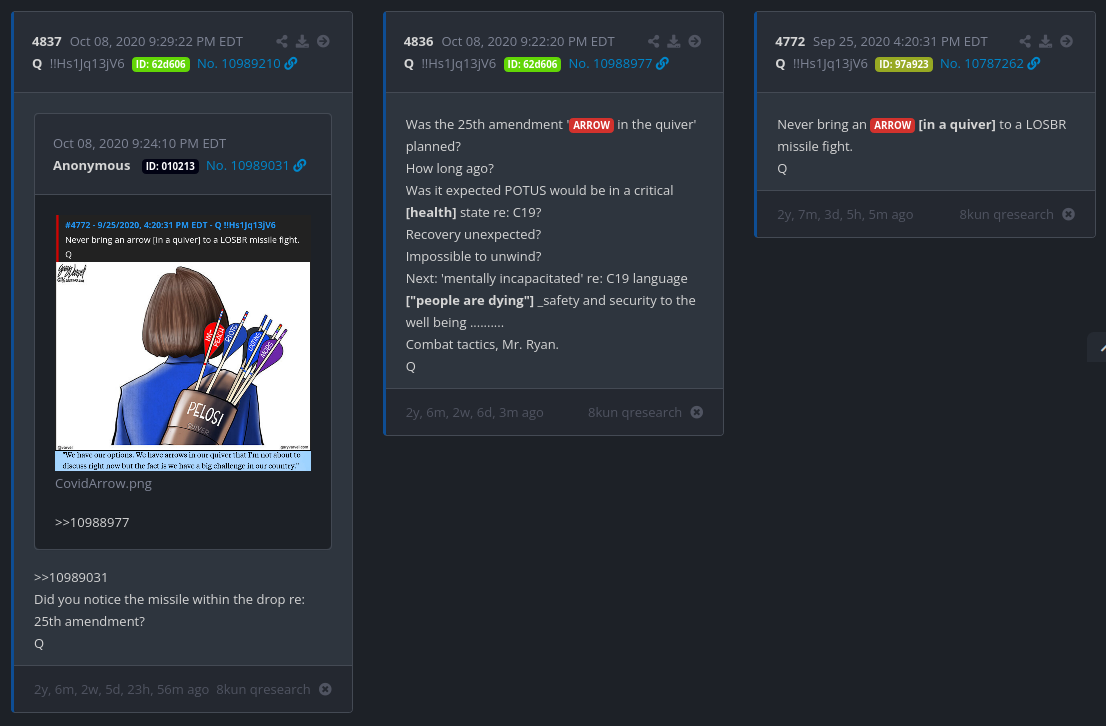Follow the >>10988977 reply reference

pos(92,522)
